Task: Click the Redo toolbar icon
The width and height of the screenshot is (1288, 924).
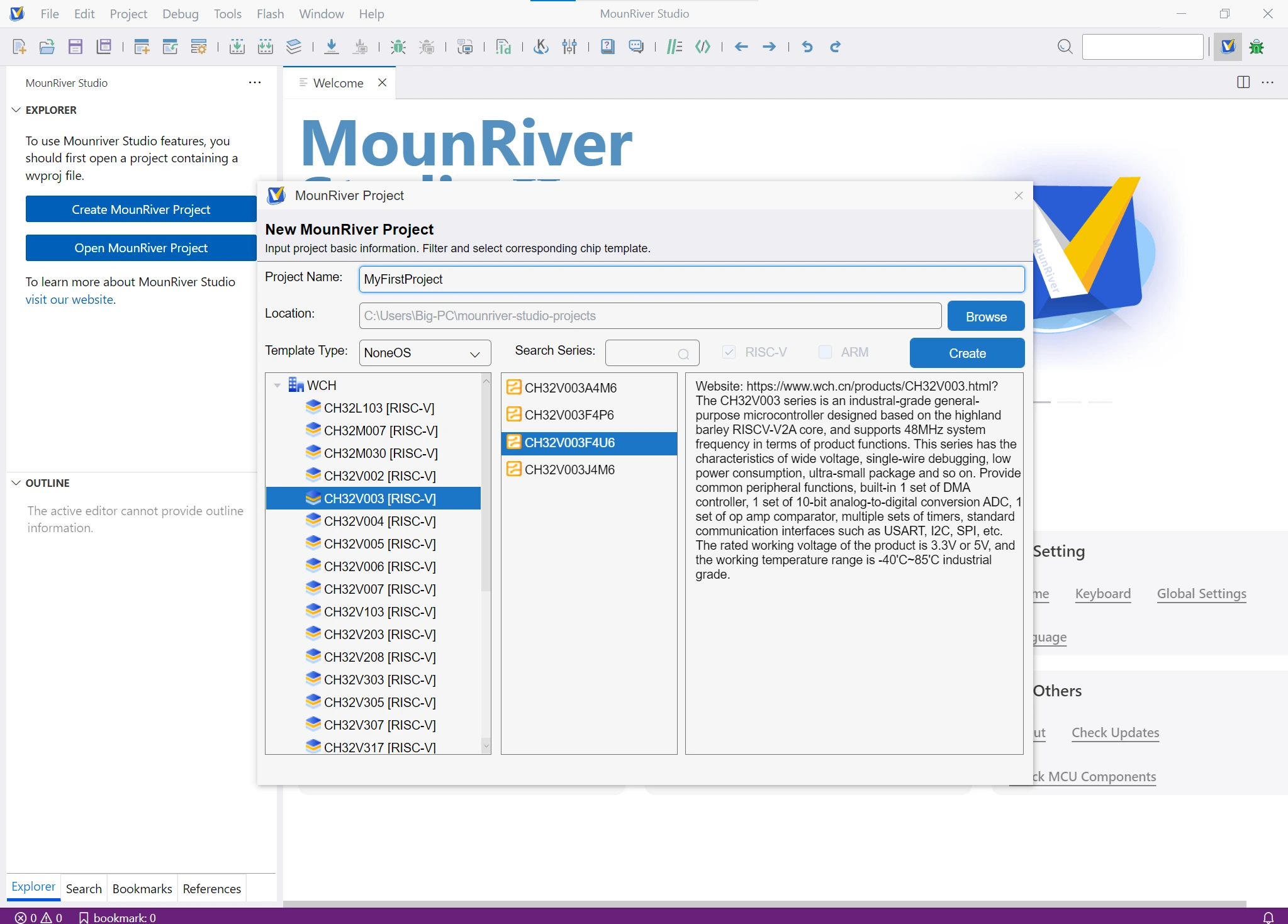Action: (836, 47)
